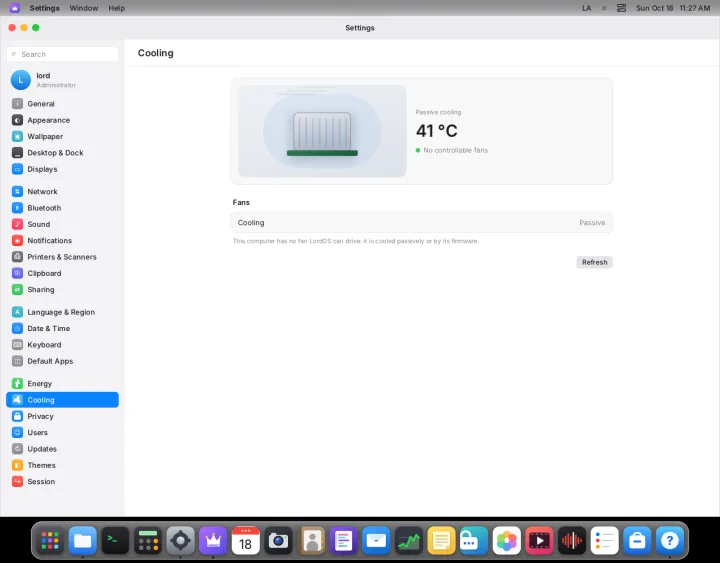Open the Calendar app showing 18
This screenshot has width=720, height=563.
246,540
